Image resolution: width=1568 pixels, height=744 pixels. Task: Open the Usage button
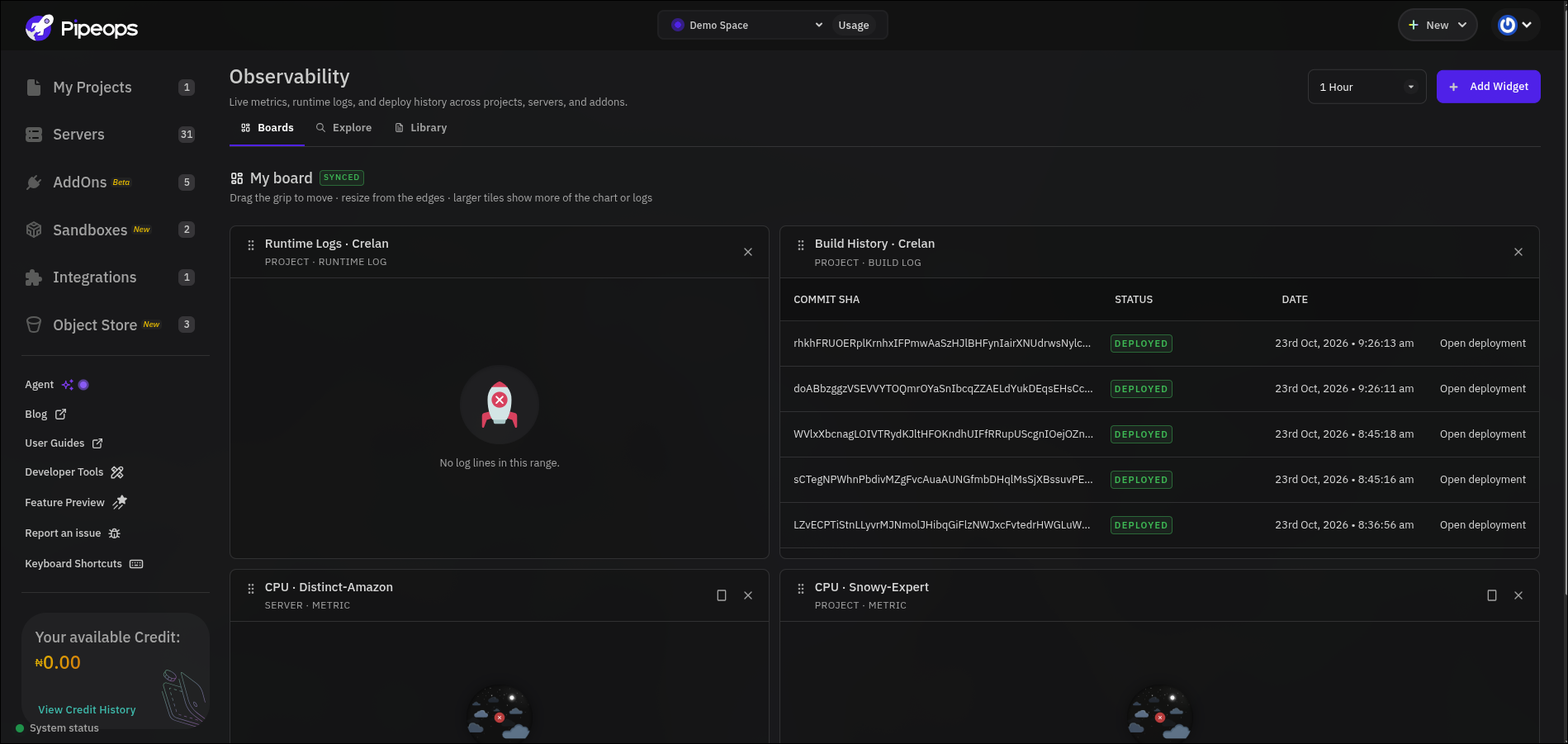click(854, 26)
